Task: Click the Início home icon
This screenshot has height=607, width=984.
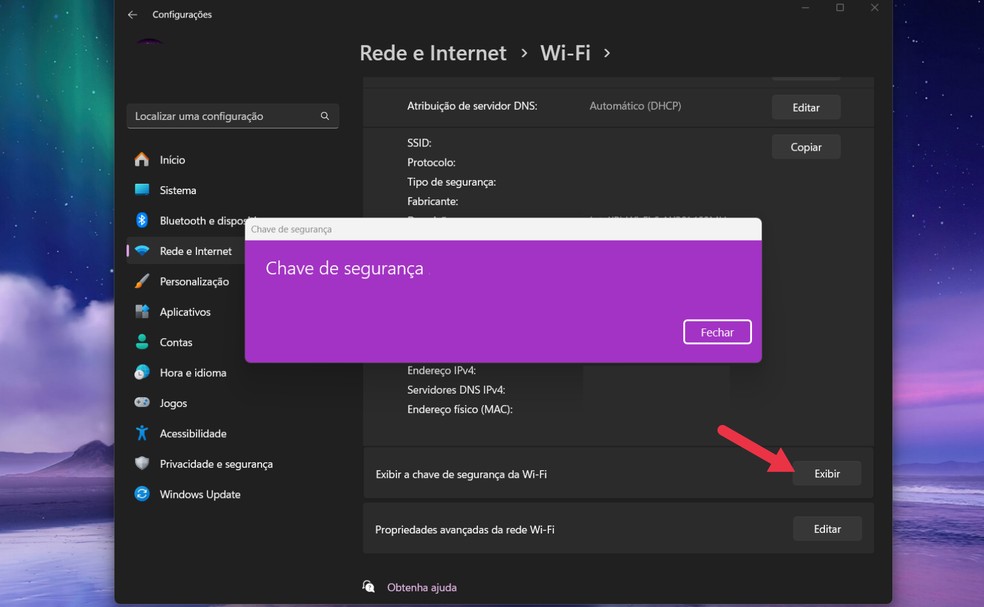Action: [x=142, y=159]
